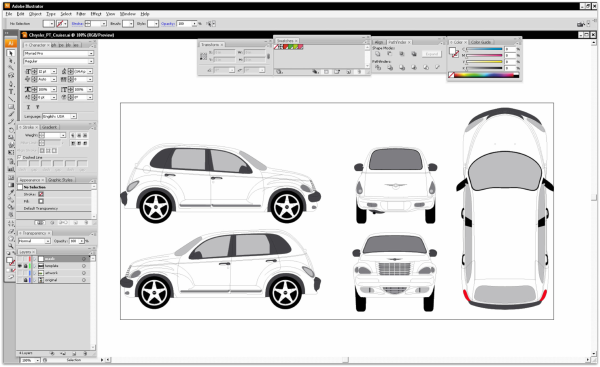The image size is (600, 367).
Task: Select the Lasso tool
Action: (11, 76)
